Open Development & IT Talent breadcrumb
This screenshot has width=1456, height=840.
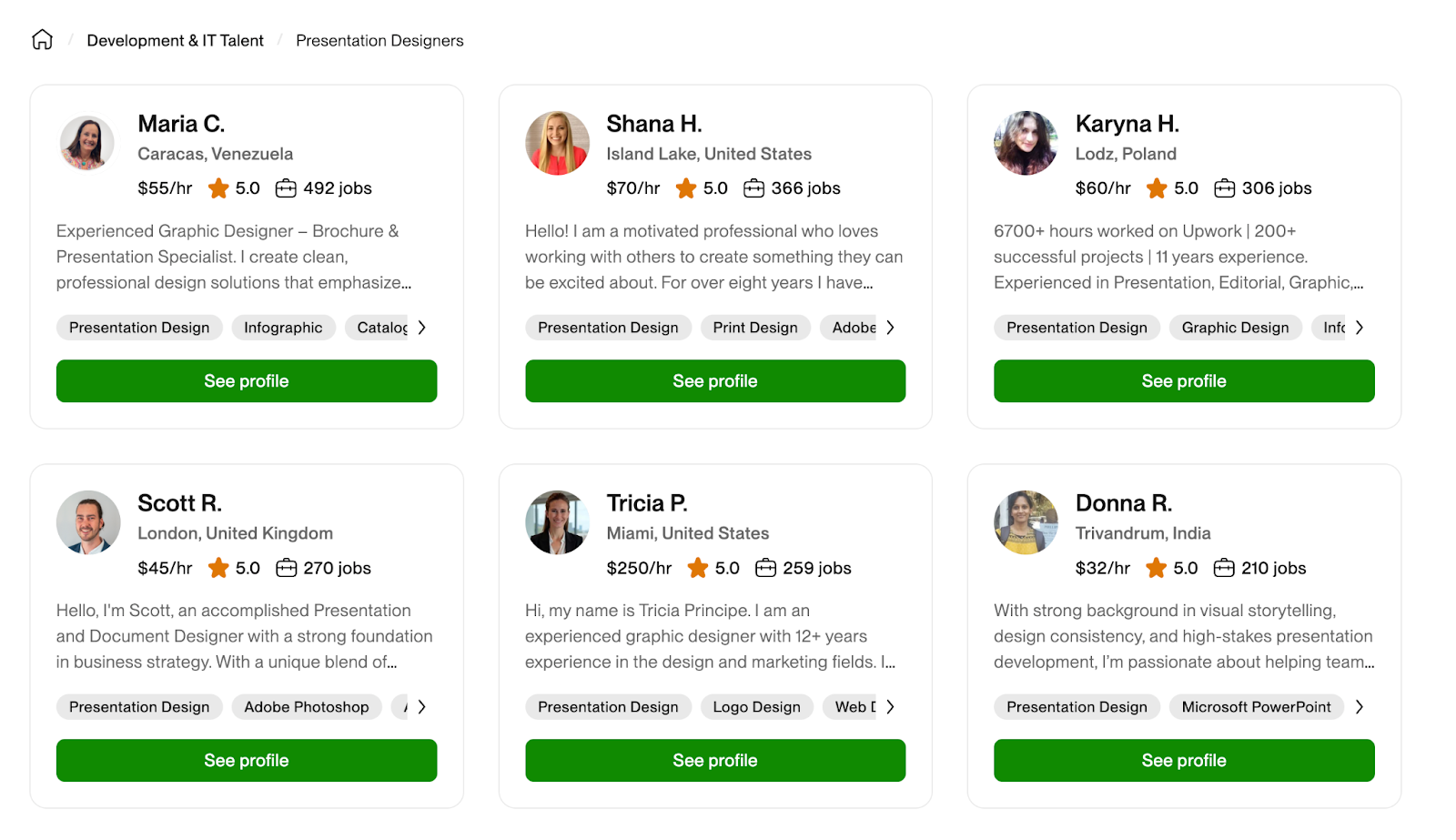pyautogui.click(x=175, y=41)
